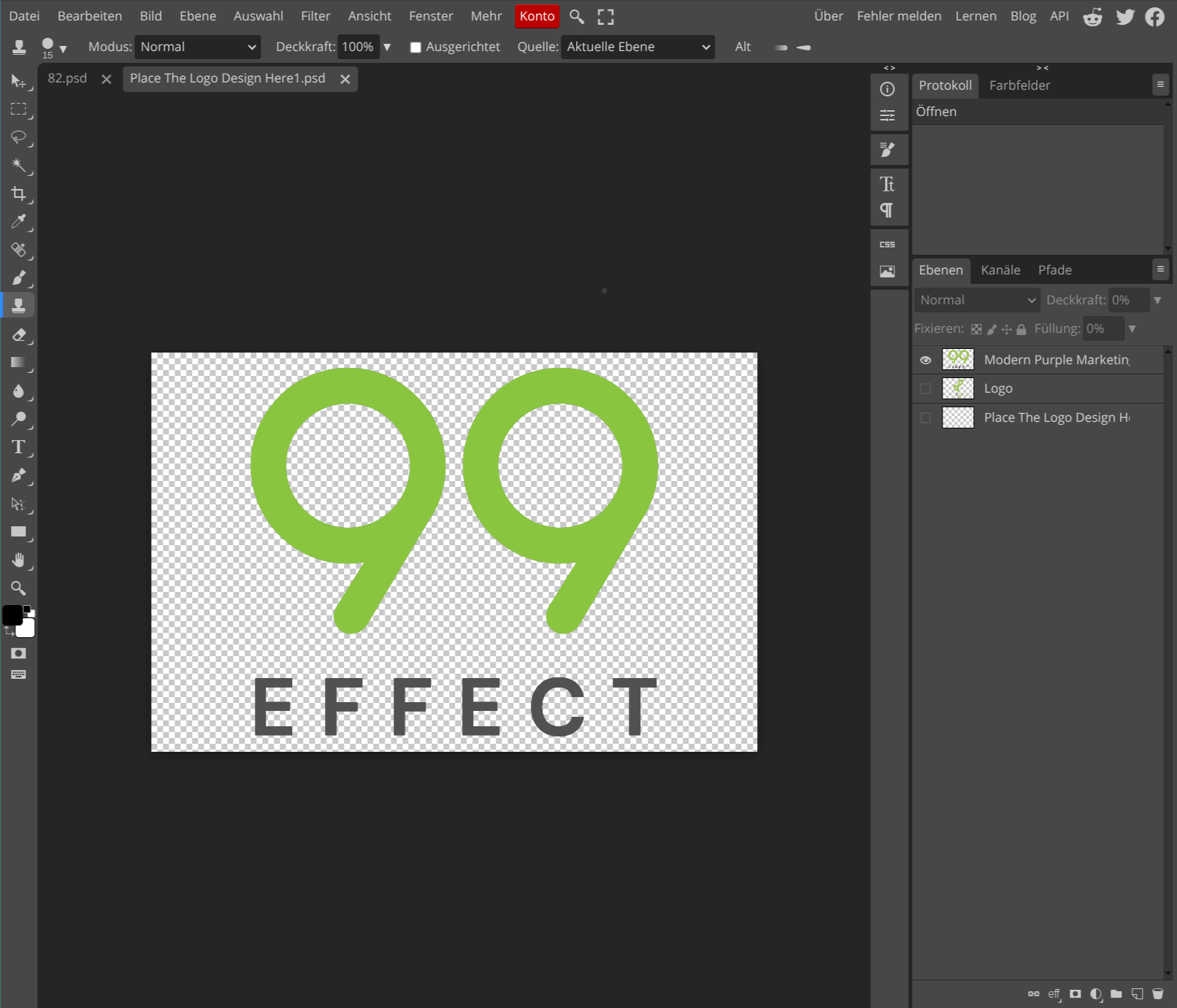Open the layer blend mode dropdown
Screen dimensions: 1177x1008
click(976, 300)
